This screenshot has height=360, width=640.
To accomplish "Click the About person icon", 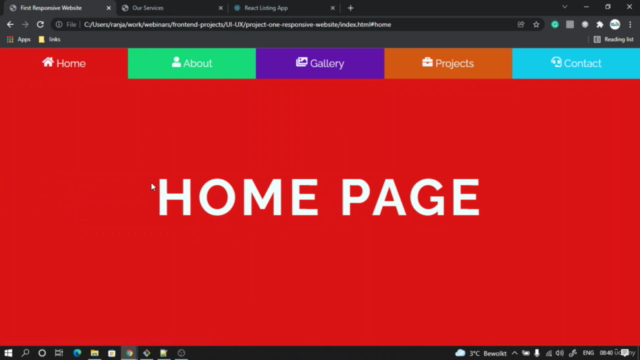I will (x=176, y=62).
